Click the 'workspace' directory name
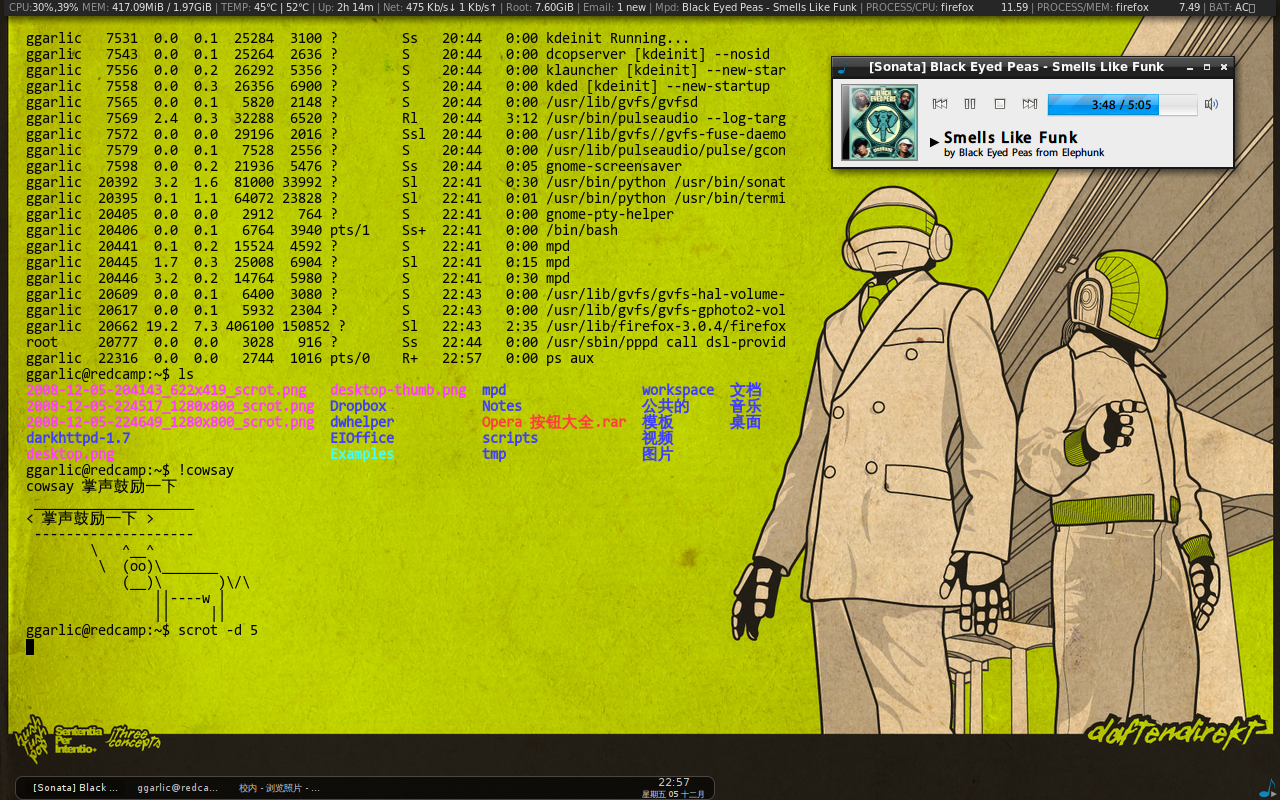This screenshot has width=1280, height=800. point(678,390)
